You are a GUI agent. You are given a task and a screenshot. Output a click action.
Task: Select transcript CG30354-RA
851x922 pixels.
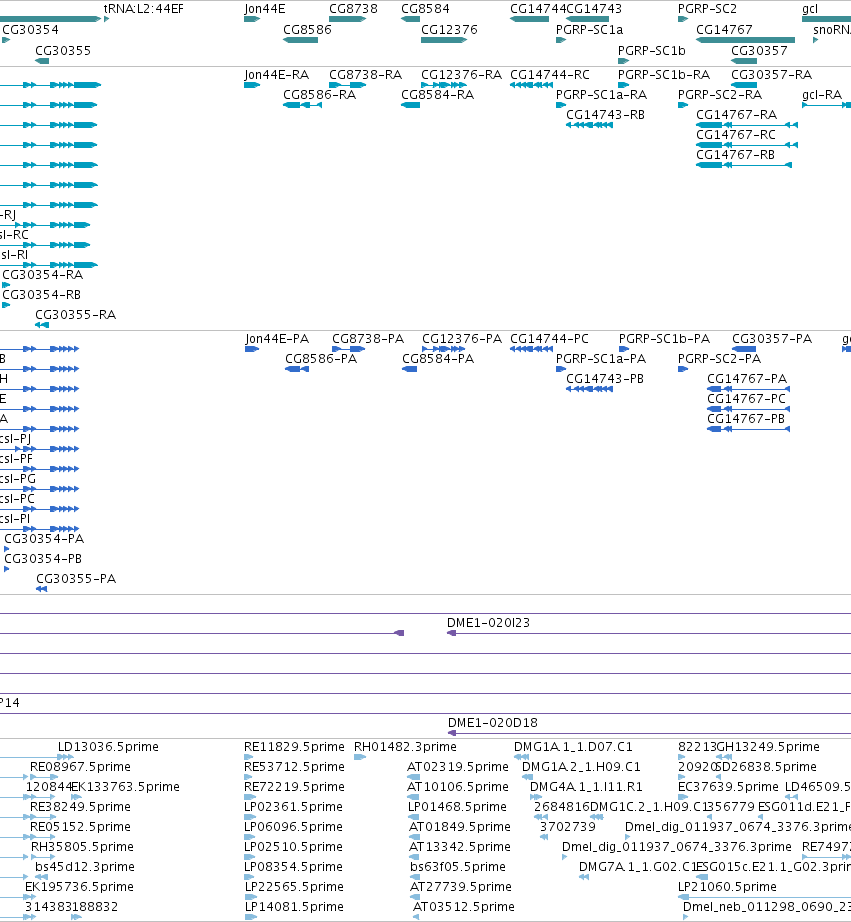coord(42,275)
